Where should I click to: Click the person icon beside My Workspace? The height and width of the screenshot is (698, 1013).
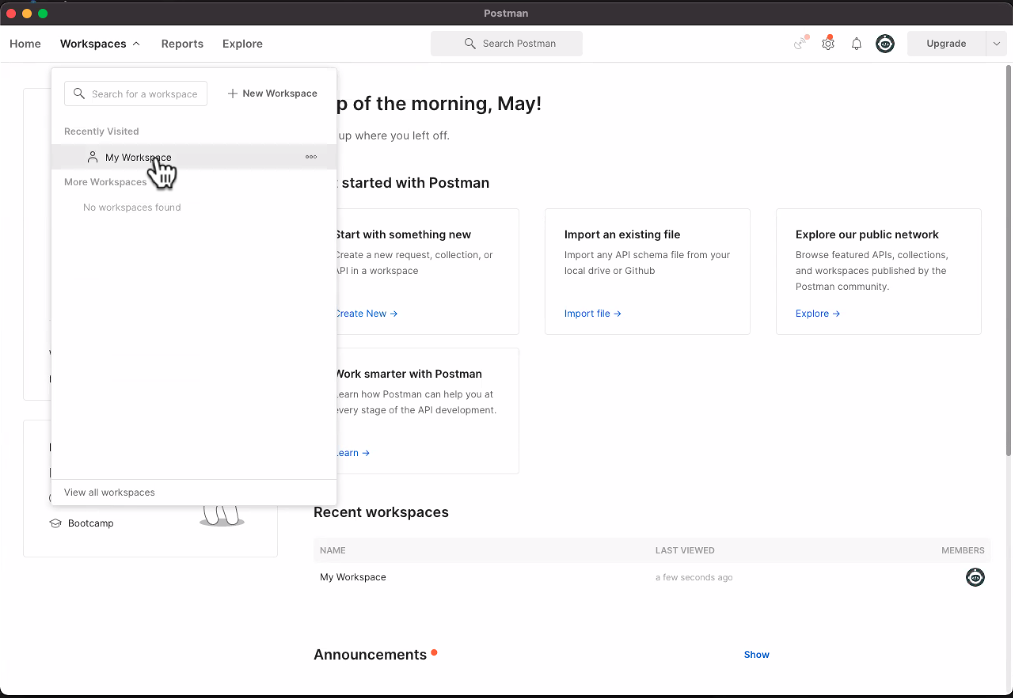[x=92, y=157]
